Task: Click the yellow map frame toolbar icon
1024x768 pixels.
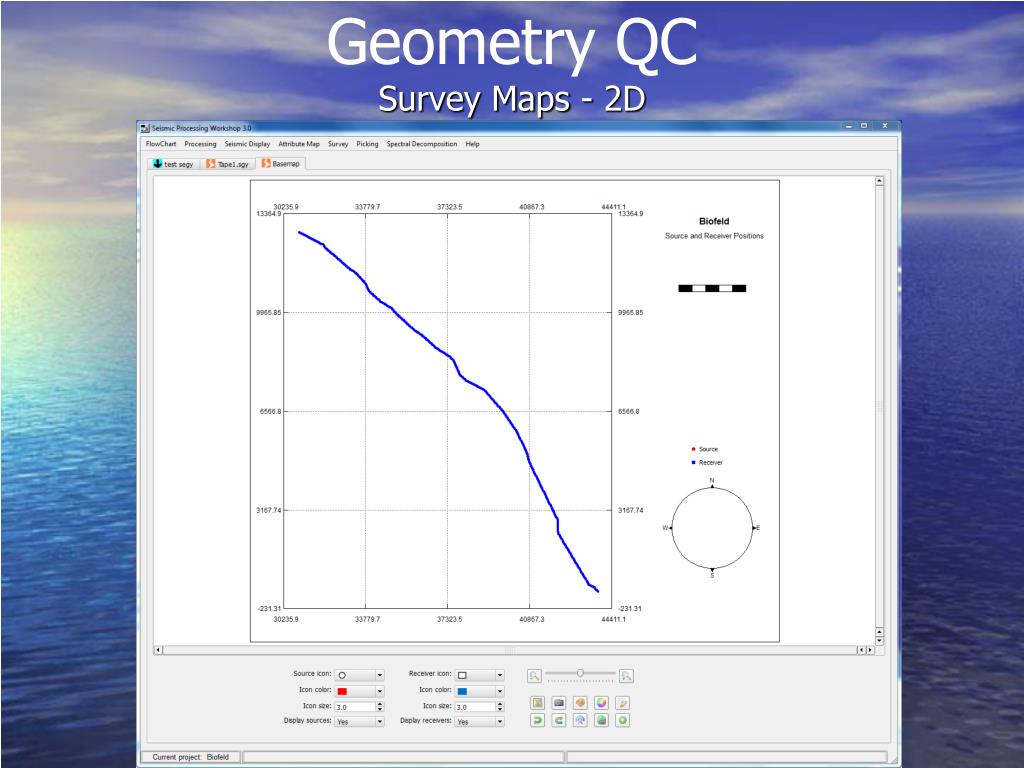Action: (537, 703)
